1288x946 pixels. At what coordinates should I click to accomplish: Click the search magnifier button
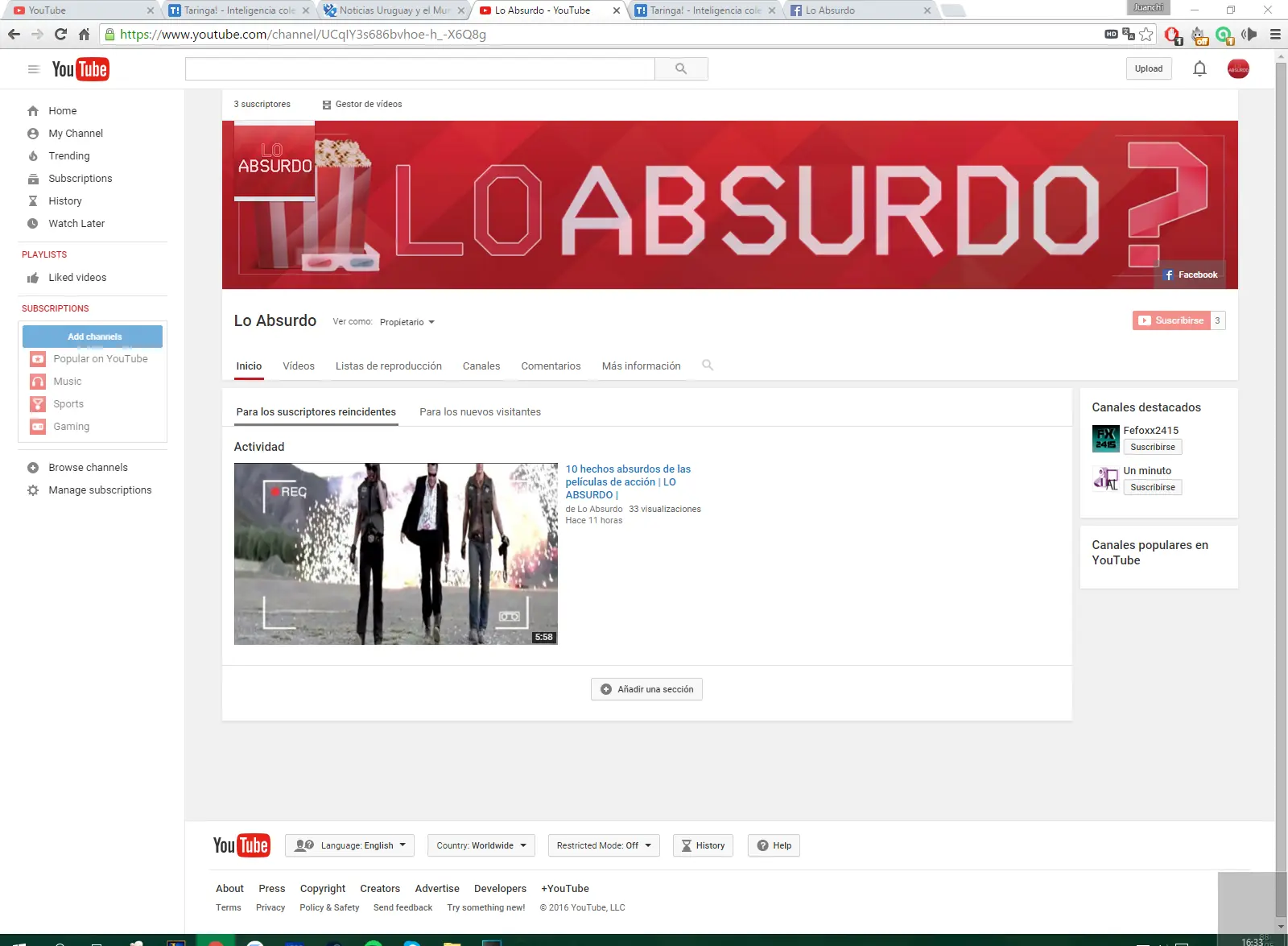tap(681, 69)
